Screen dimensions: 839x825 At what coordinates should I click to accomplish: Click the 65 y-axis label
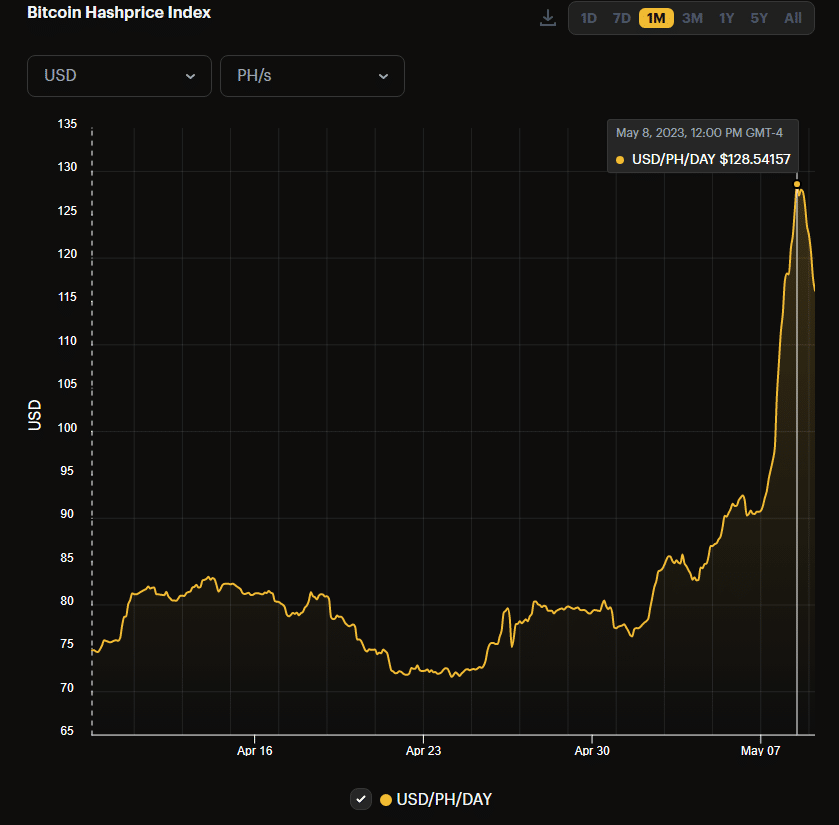tap(67, 731)
